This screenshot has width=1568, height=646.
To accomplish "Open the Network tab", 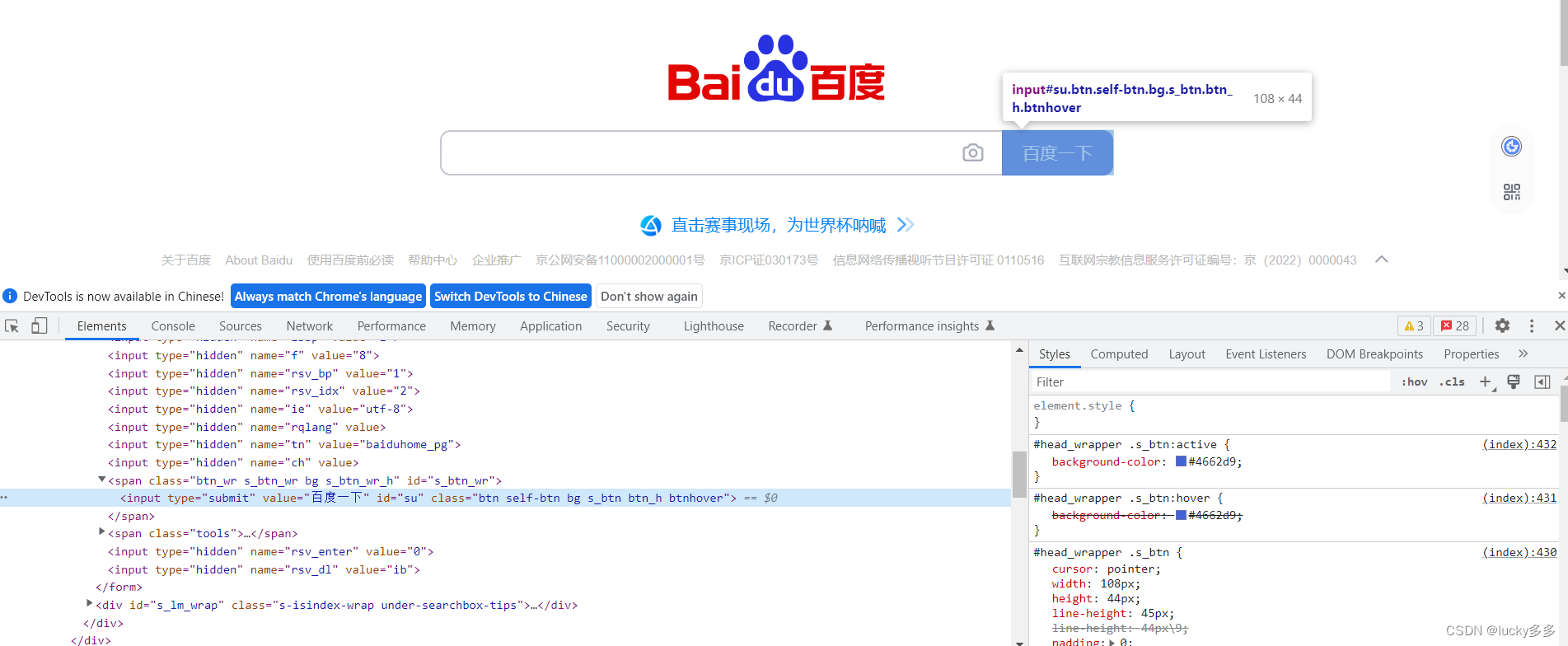I will (310, 326).
